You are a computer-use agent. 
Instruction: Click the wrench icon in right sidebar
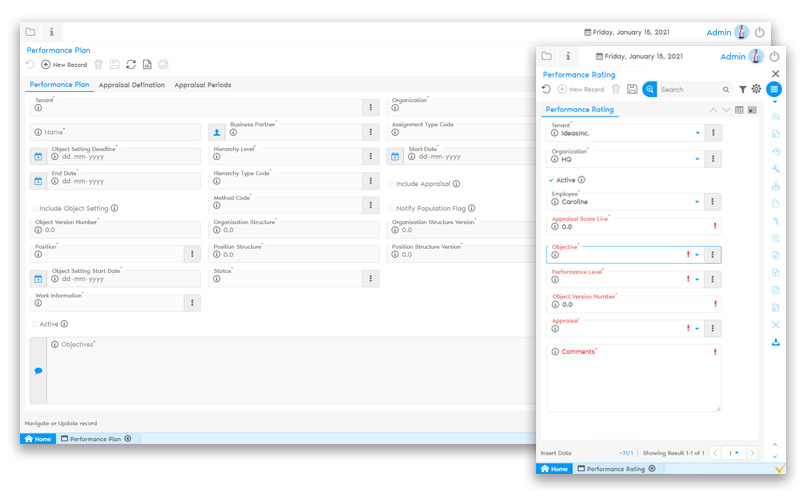coord(776,169)
